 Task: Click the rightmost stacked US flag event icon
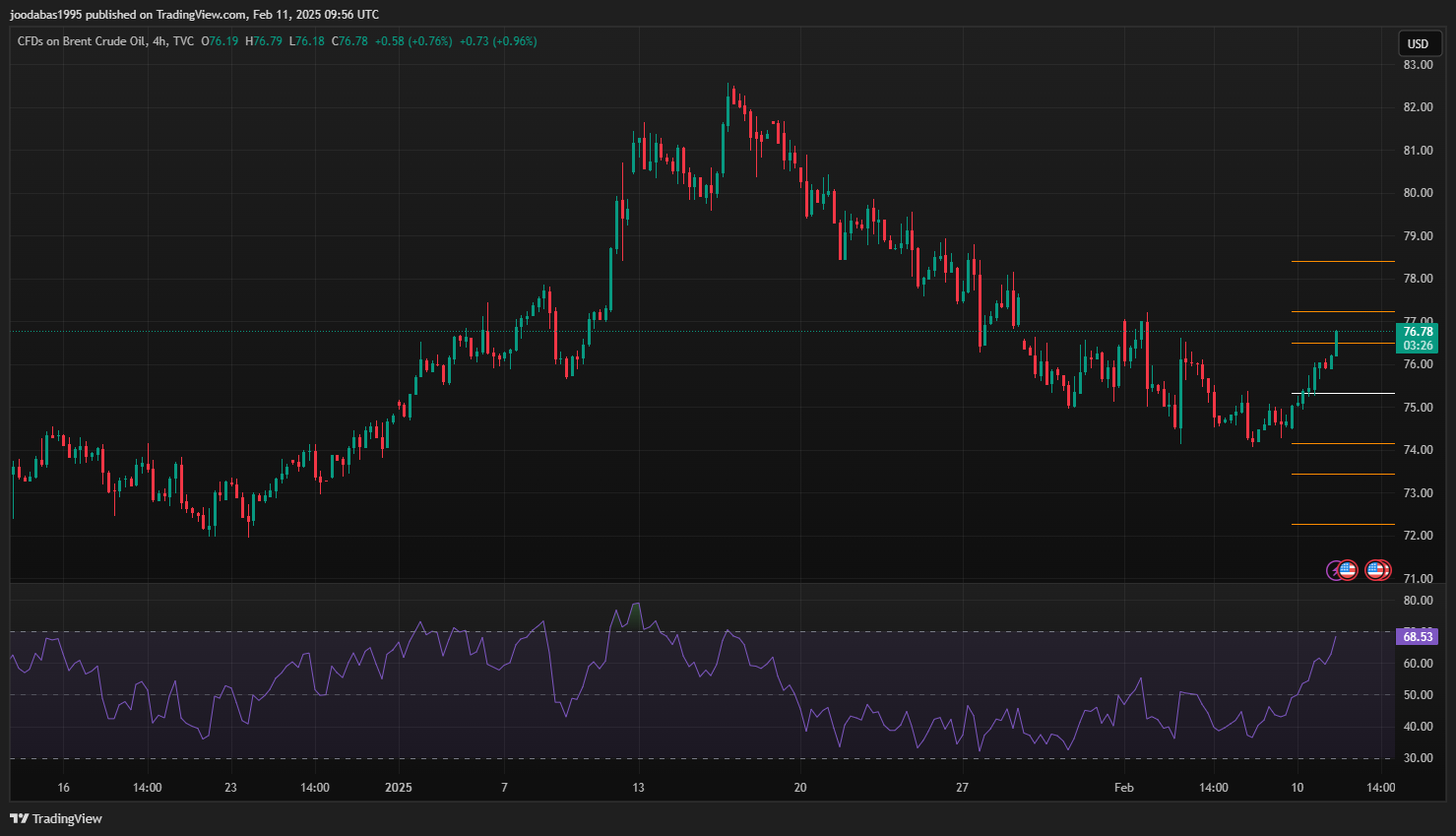[1381, 570]
